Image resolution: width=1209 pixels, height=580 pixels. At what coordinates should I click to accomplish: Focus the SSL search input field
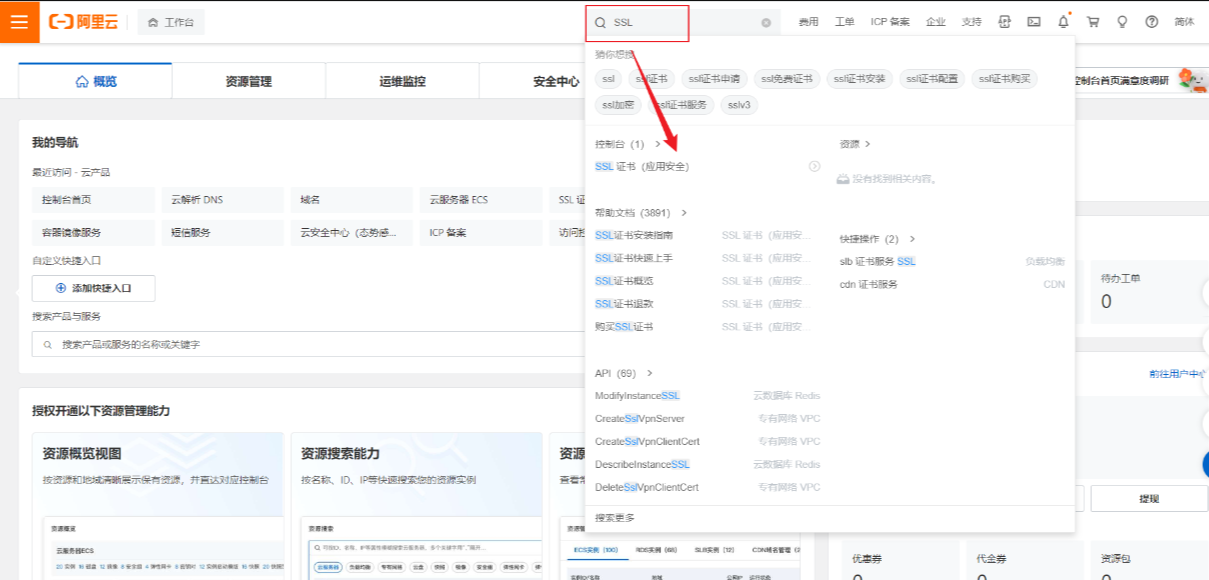[x=685, y=22]
